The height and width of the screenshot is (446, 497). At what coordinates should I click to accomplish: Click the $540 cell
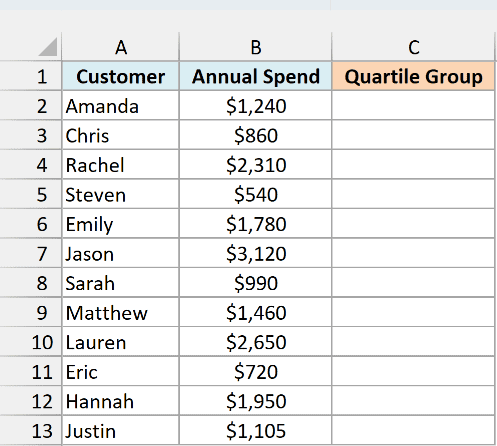(255, 194)
